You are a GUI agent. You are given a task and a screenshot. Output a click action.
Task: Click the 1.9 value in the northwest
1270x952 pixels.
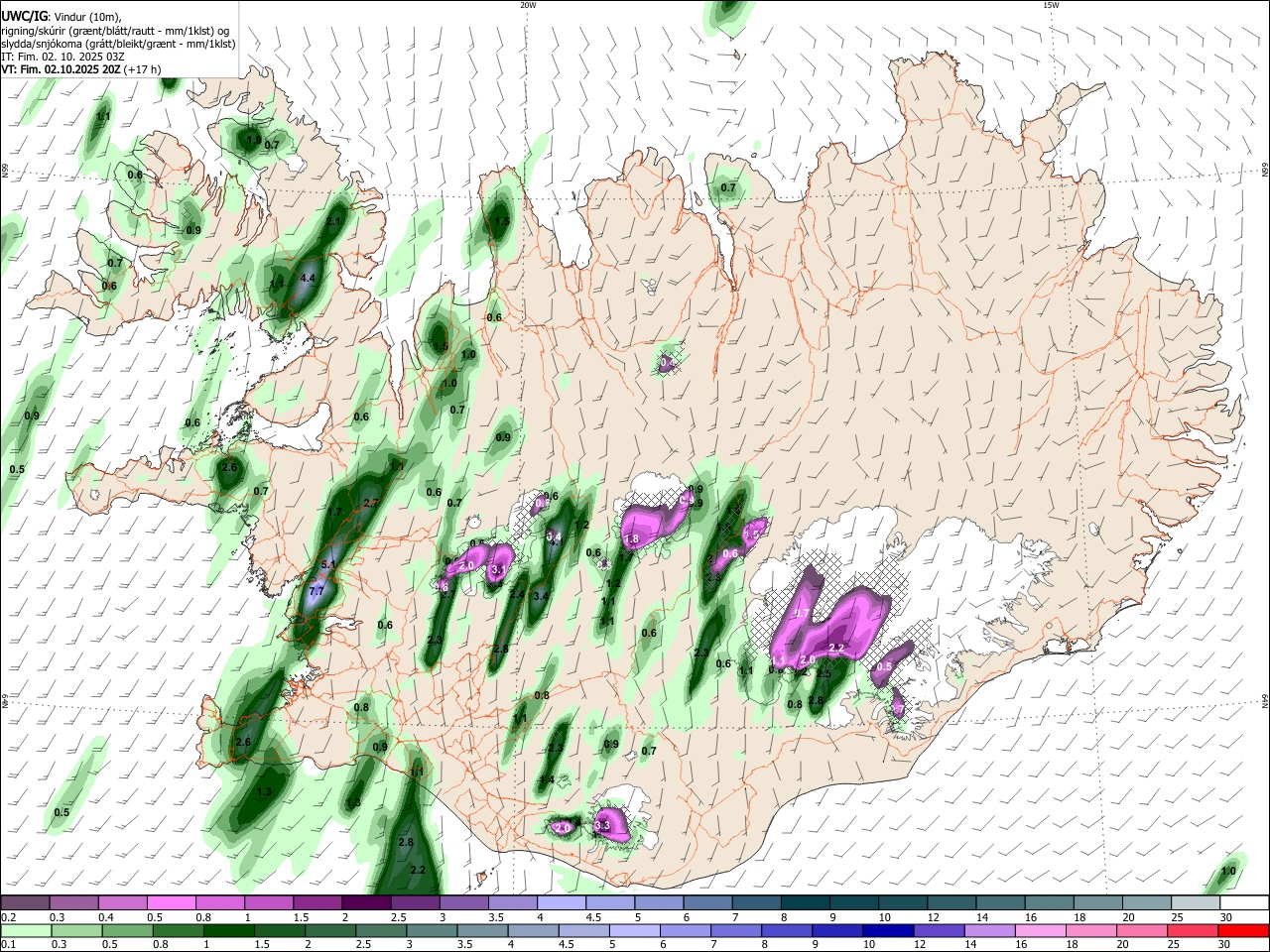(x=254, y=141)
